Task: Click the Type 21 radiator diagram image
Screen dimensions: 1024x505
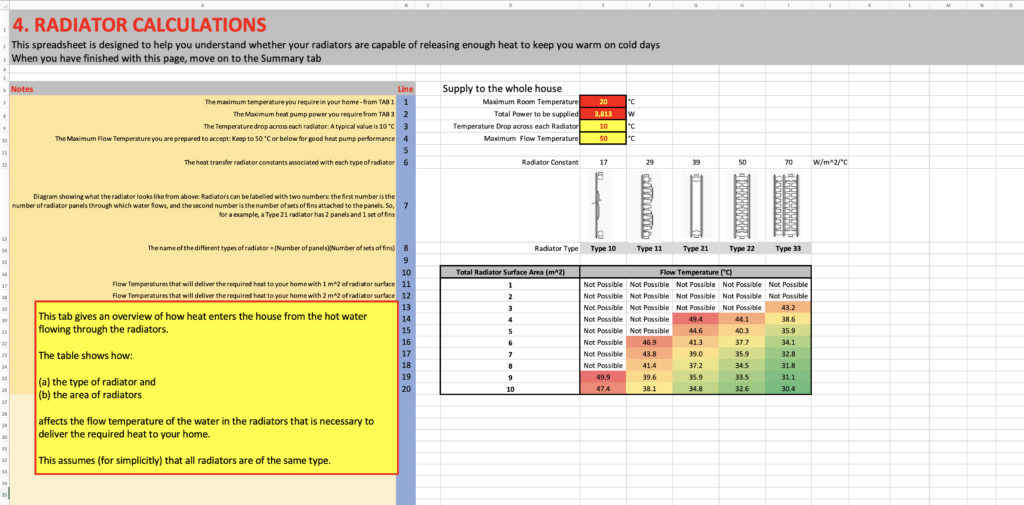Action: pos(696,205)
